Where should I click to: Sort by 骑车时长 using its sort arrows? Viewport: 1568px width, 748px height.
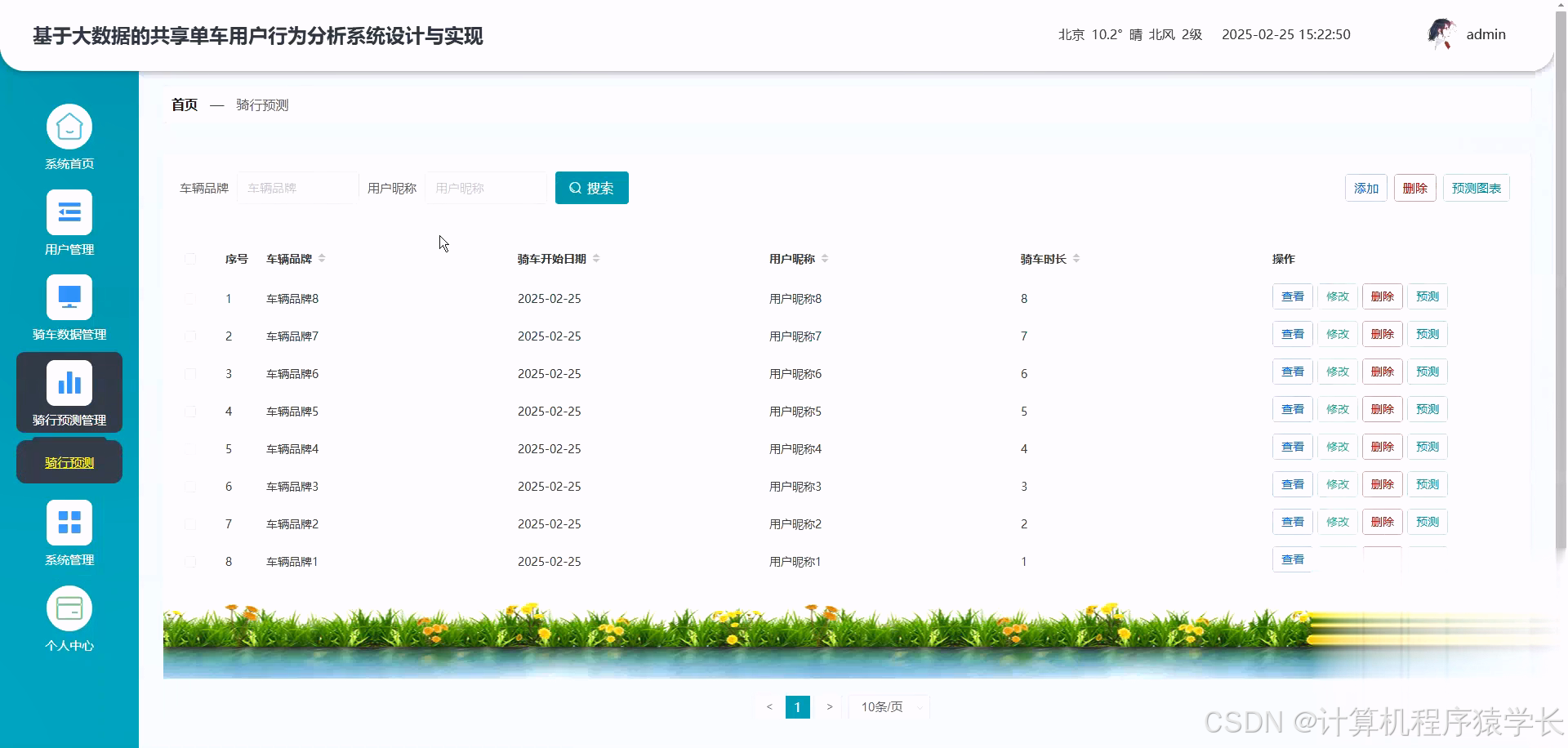(1076, 259)
